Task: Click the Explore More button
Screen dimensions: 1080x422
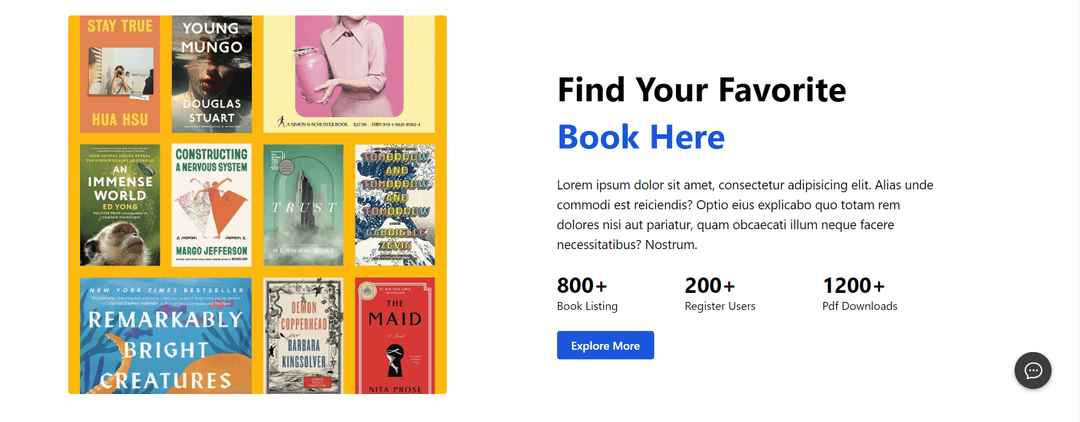Action: point(605,345)
